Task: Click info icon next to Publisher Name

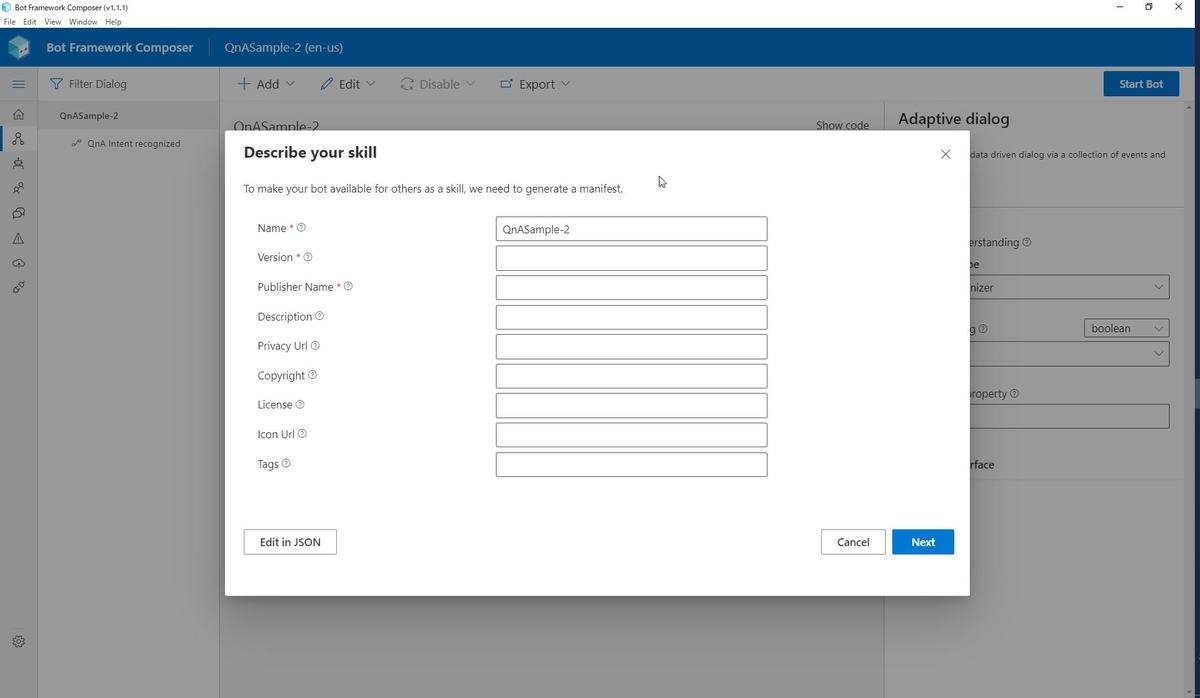Action: [x=348, y=287]
